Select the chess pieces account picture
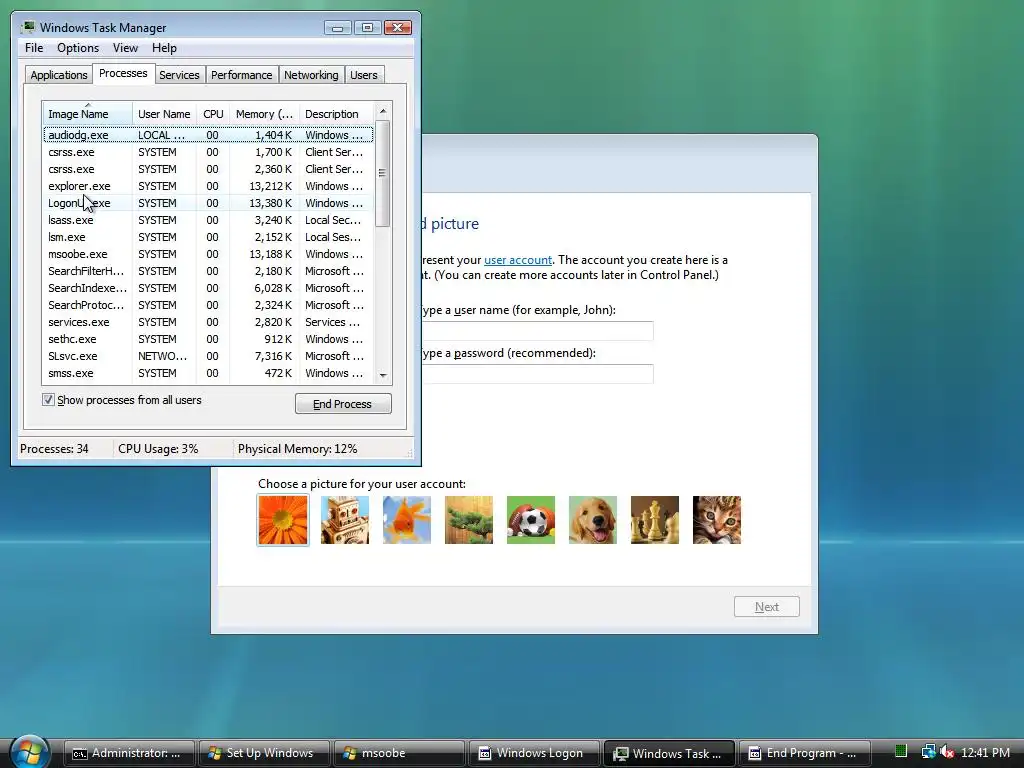 pos(655,520)
